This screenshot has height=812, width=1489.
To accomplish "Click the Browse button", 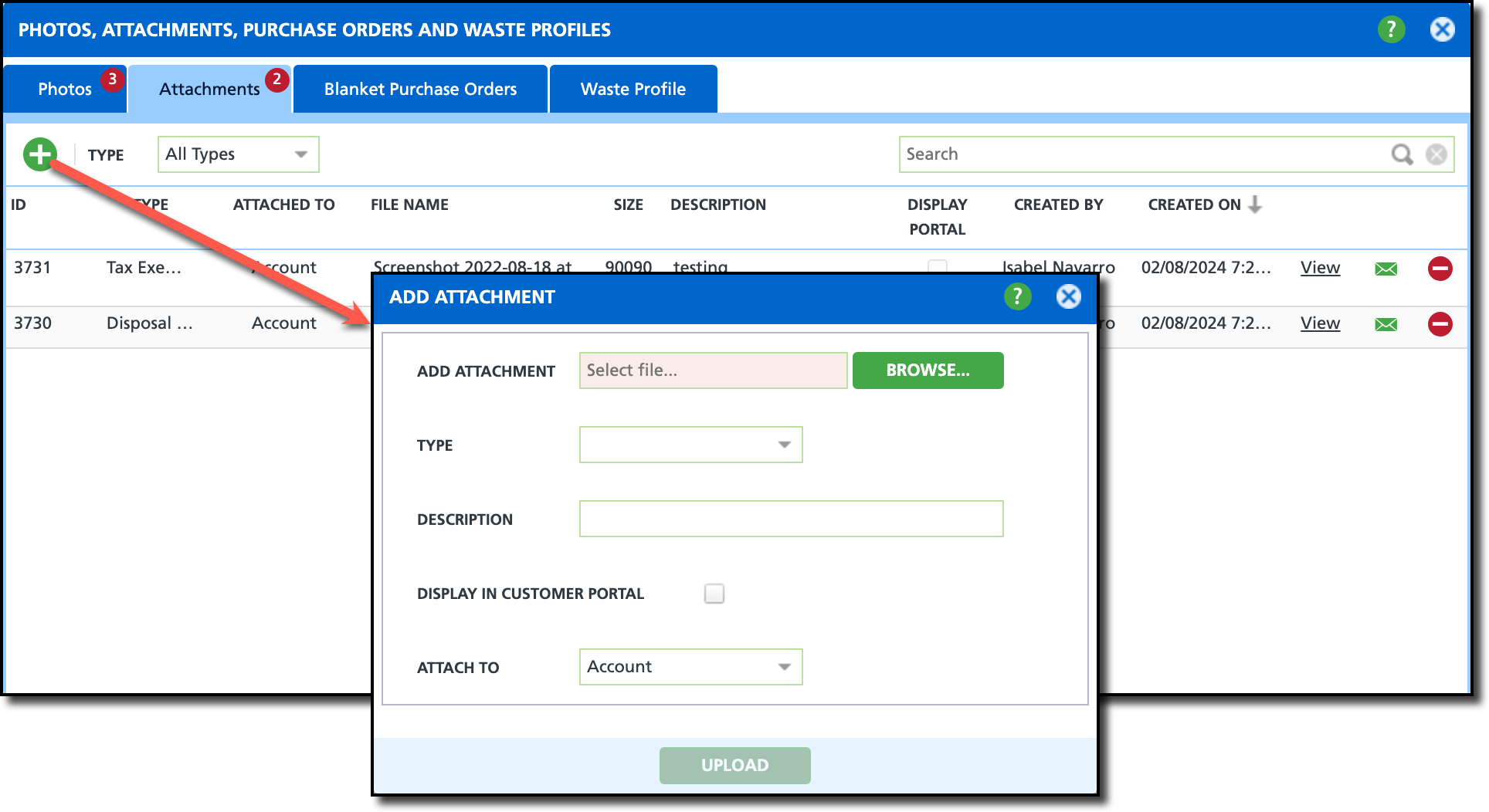I will 928,370.
